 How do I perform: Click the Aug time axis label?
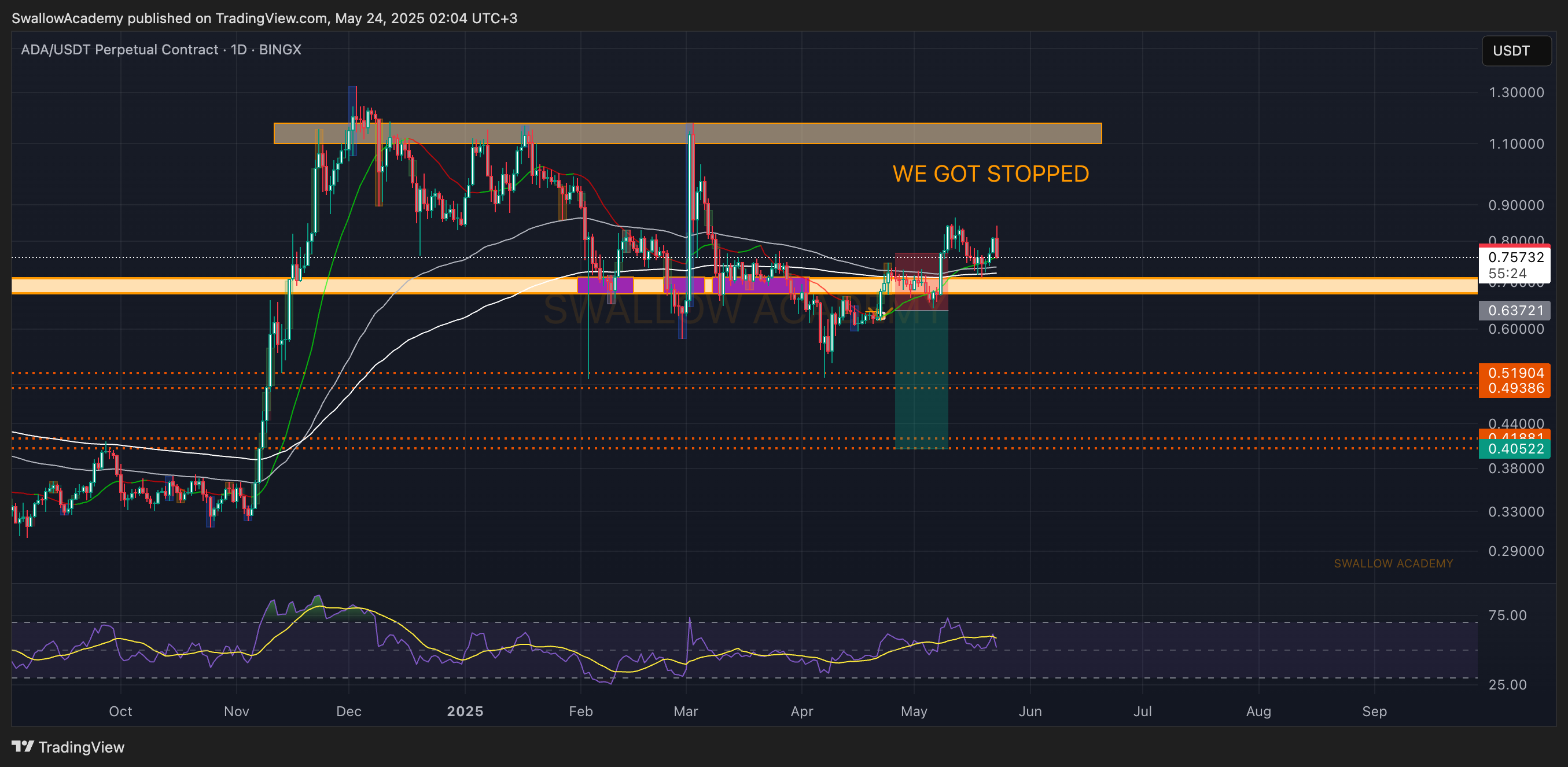pyautogui.click(x=1259, y=711)
